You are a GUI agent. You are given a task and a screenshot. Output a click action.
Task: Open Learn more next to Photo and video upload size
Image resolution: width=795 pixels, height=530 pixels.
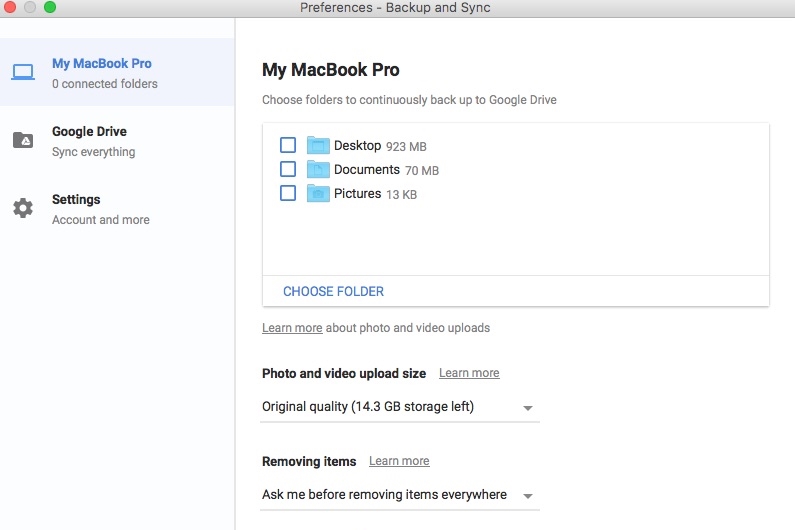469,373
